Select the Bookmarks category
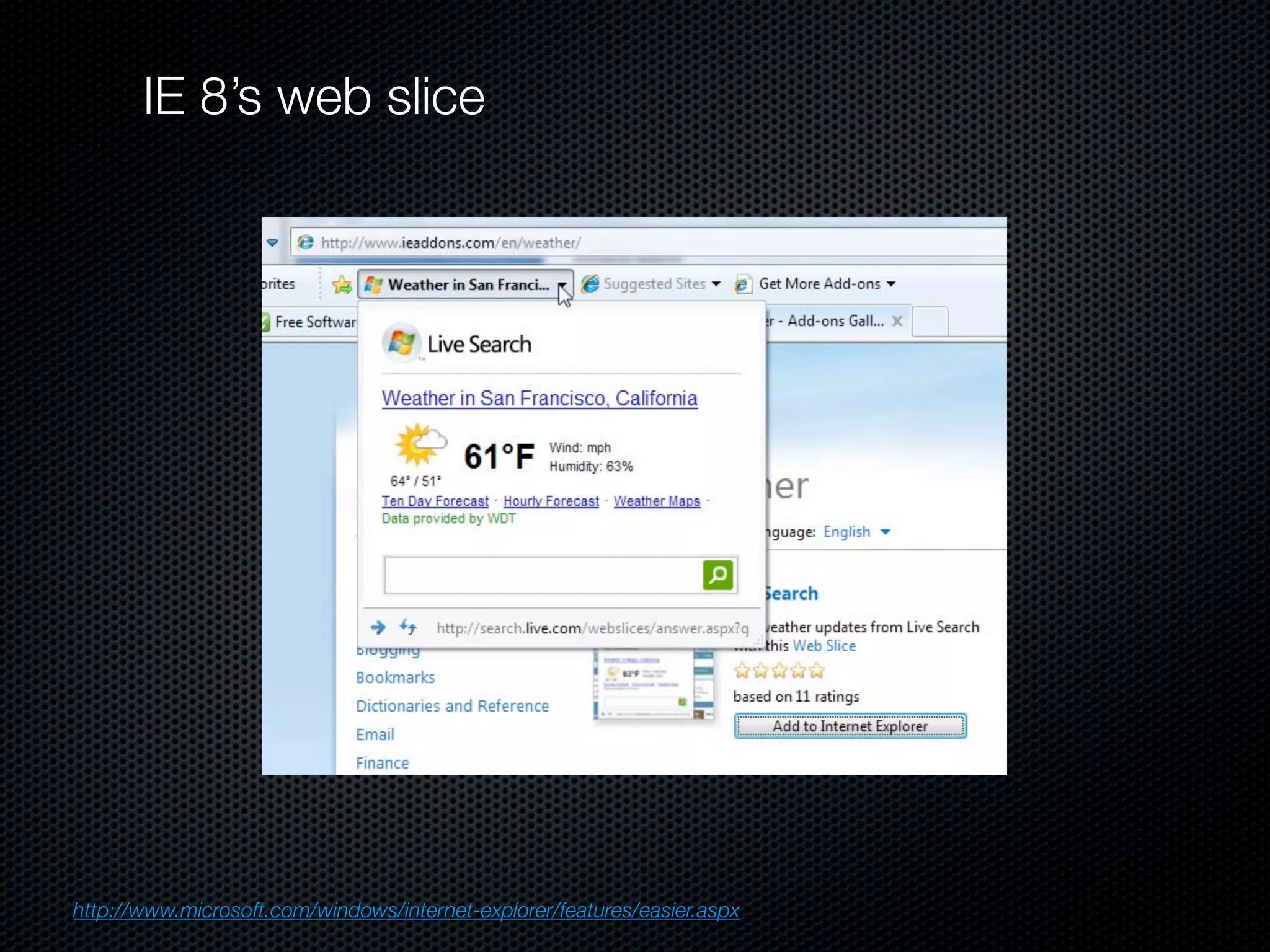 [396, 677]
